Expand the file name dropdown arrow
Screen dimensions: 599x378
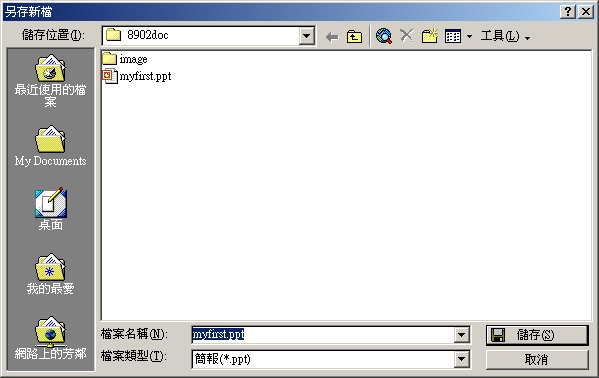[x=461, y=335]
